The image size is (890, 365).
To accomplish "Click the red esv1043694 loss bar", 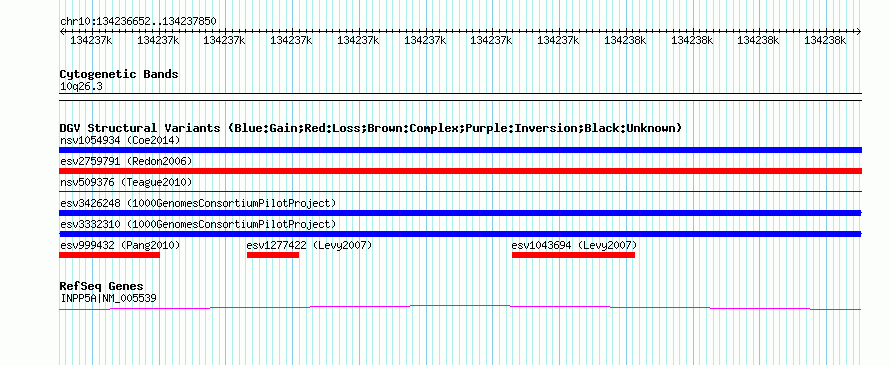I will [573, 255].
